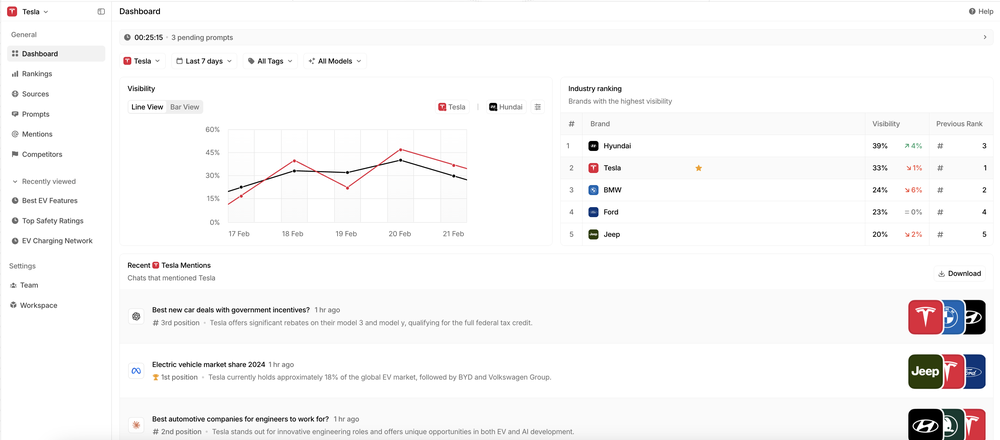
Task: Click the Prompts chat icon in sidebar
Action: [x=15, y=114]
